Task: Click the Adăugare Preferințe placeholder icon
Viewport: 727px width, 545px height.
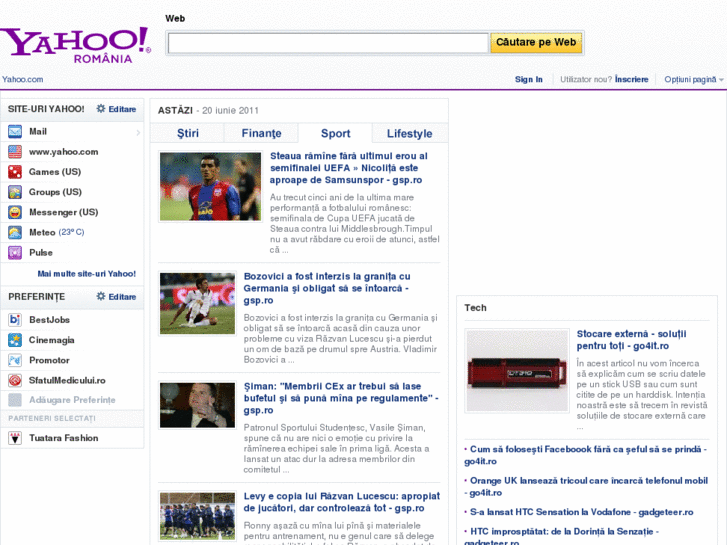Action: click(15, 400)
